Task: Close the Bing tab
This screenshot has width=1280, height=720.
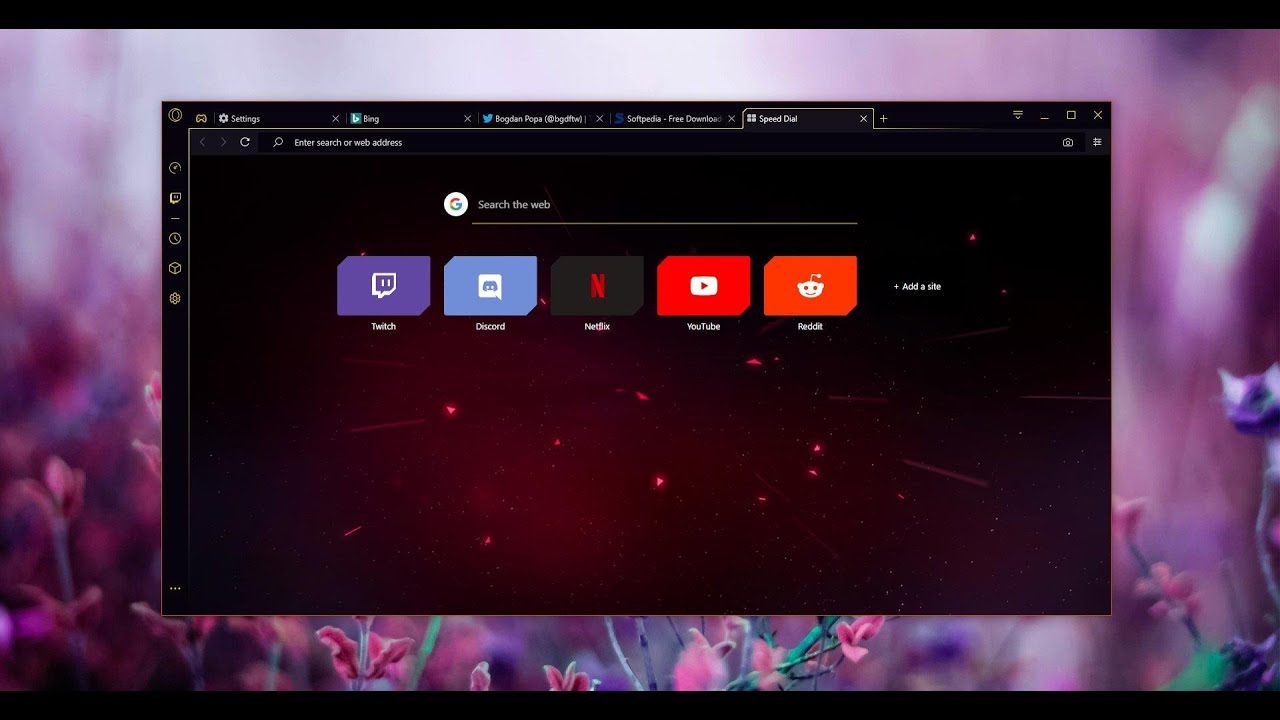Action: (467, 118)
